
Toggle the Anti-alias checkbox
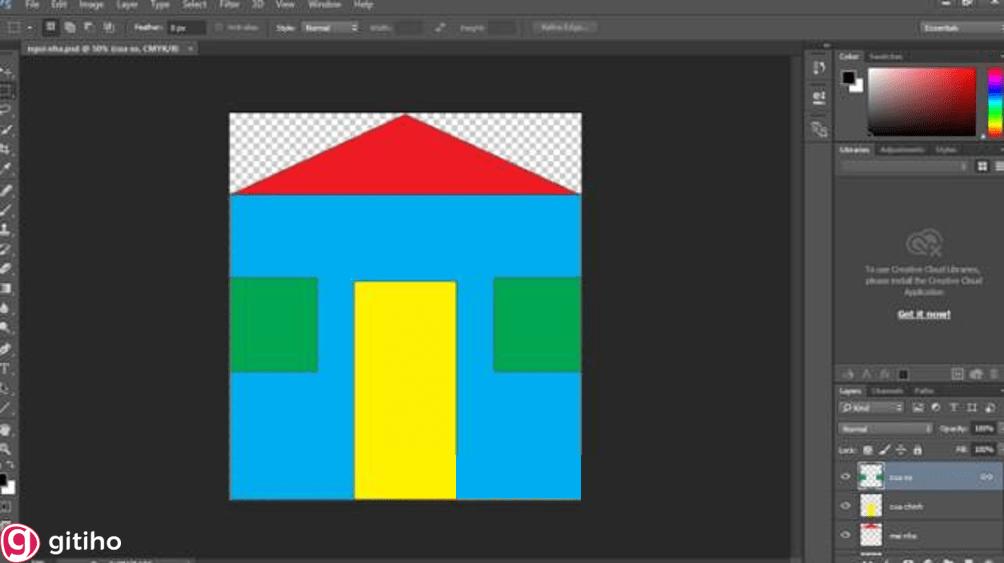[x=219, y=28]
